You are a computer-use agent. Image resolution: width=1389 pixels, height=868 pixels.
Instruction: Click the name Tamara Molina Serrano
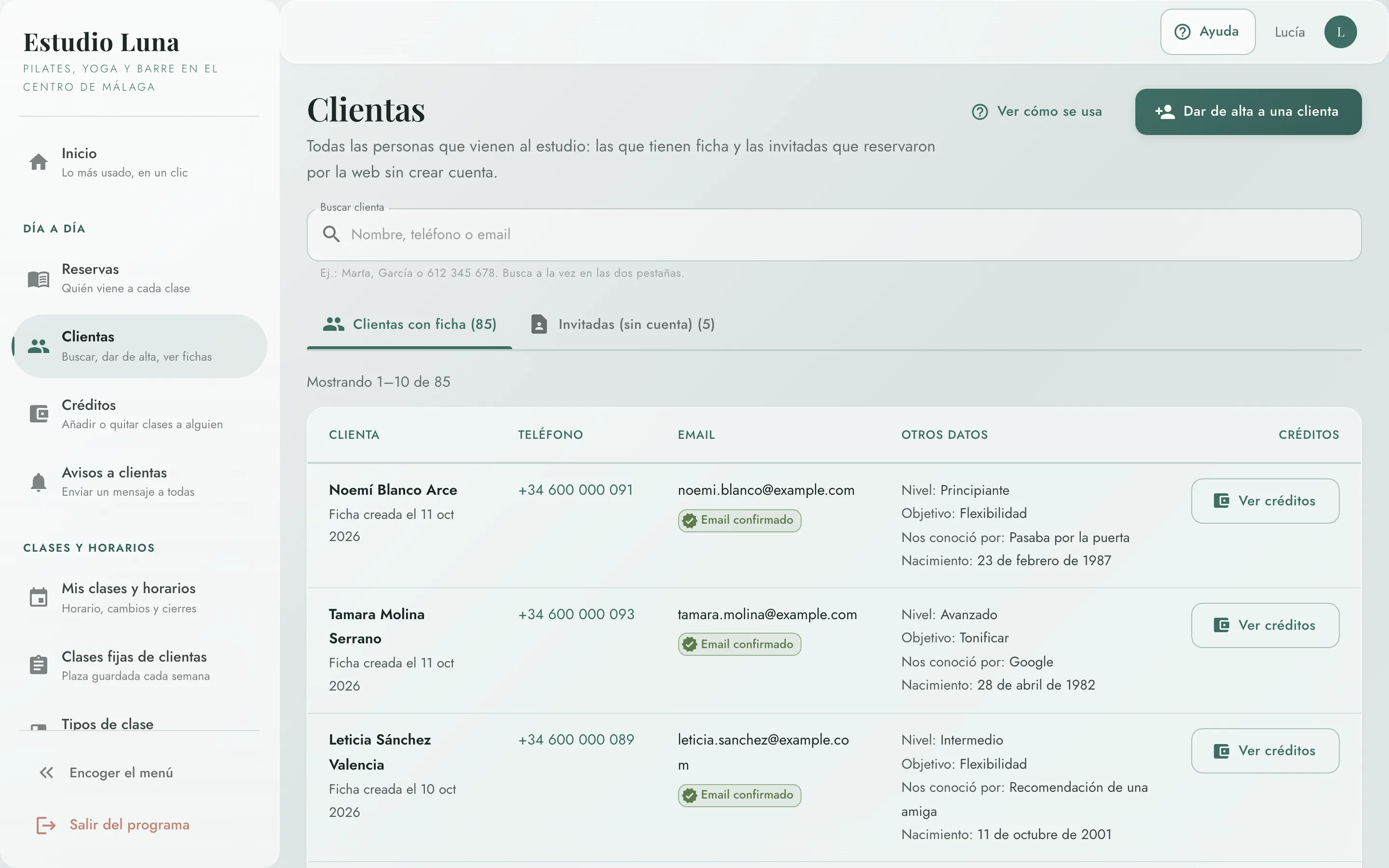tap(377, 626)
